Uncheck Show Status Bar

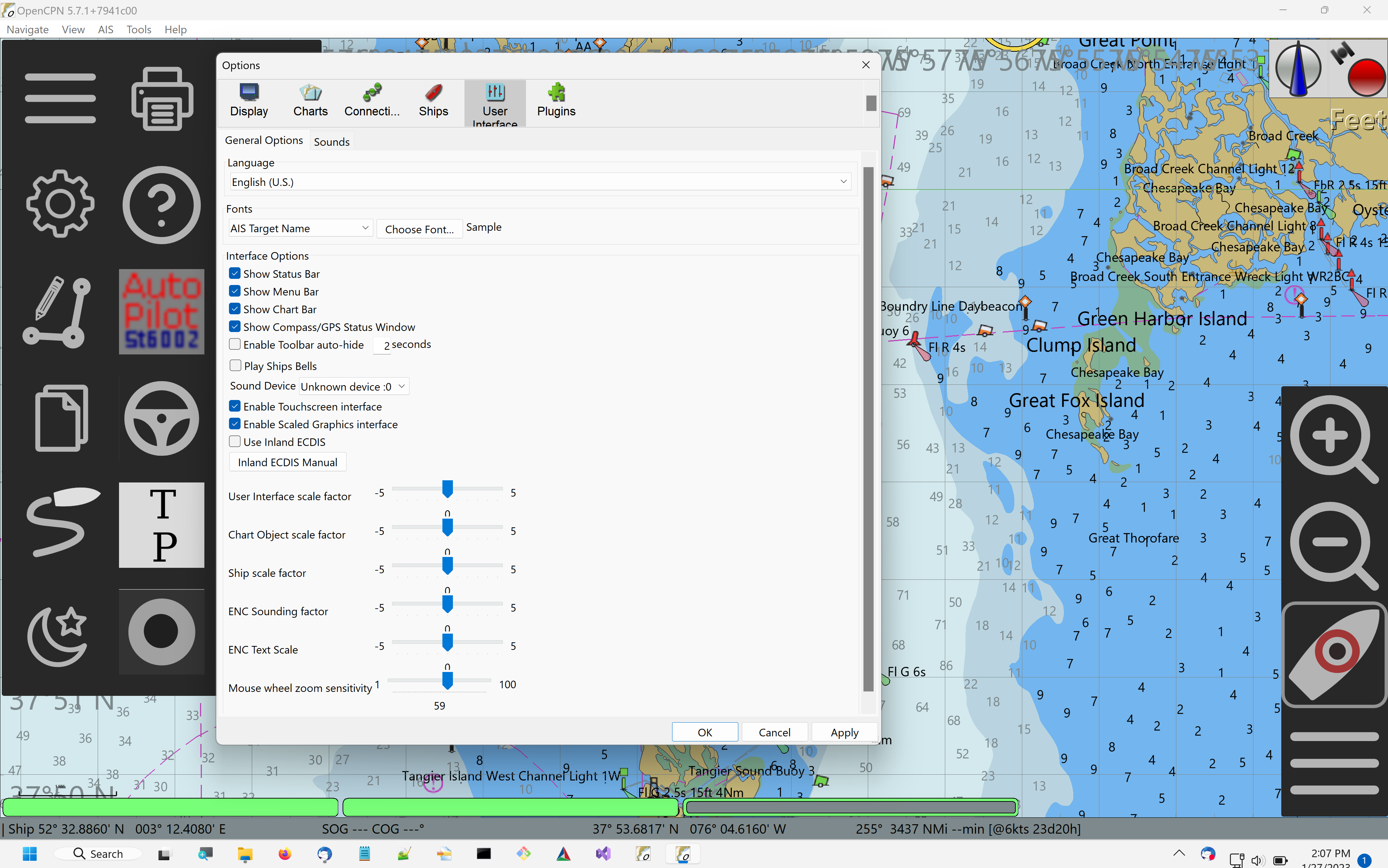(235, 274)
